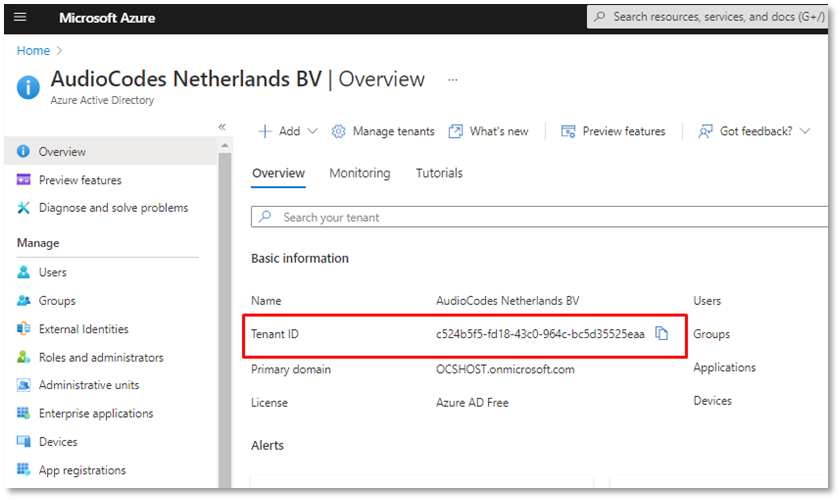
Task: Switch to the Monitoring tab
Action: 359,174
